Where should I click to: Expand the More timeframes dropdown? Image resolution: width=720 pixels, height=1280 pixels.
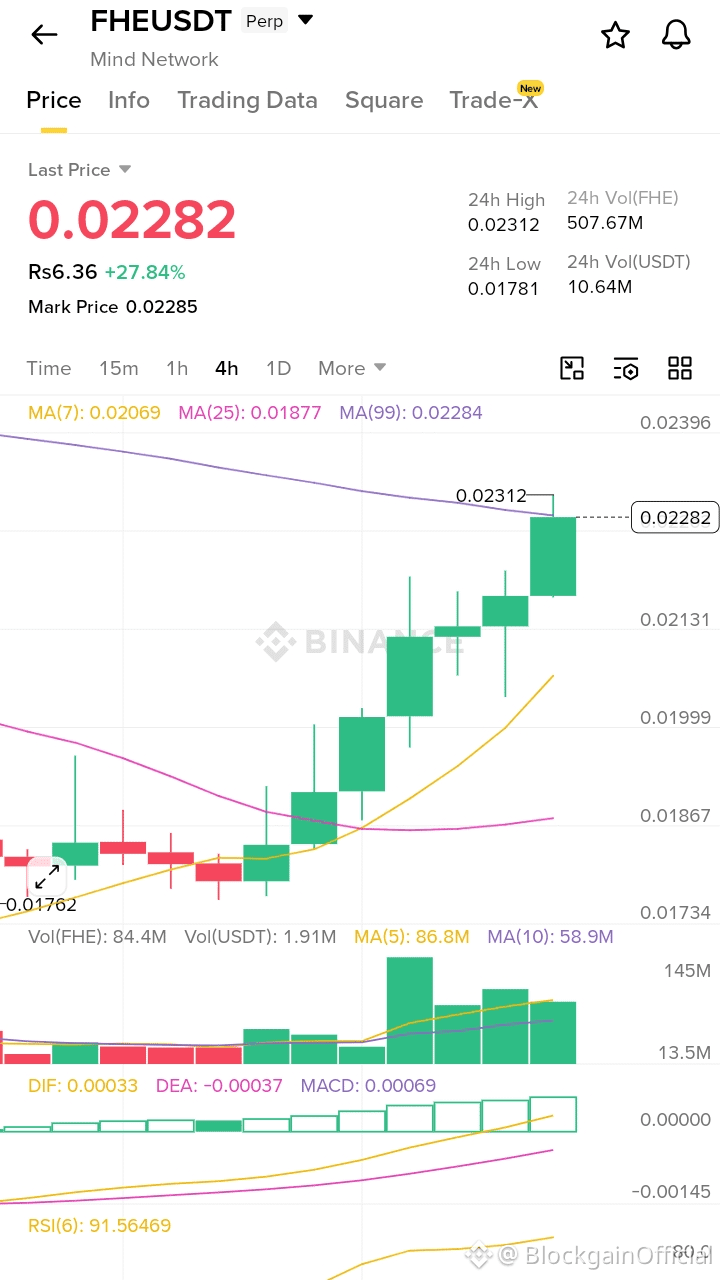[352, 368]
